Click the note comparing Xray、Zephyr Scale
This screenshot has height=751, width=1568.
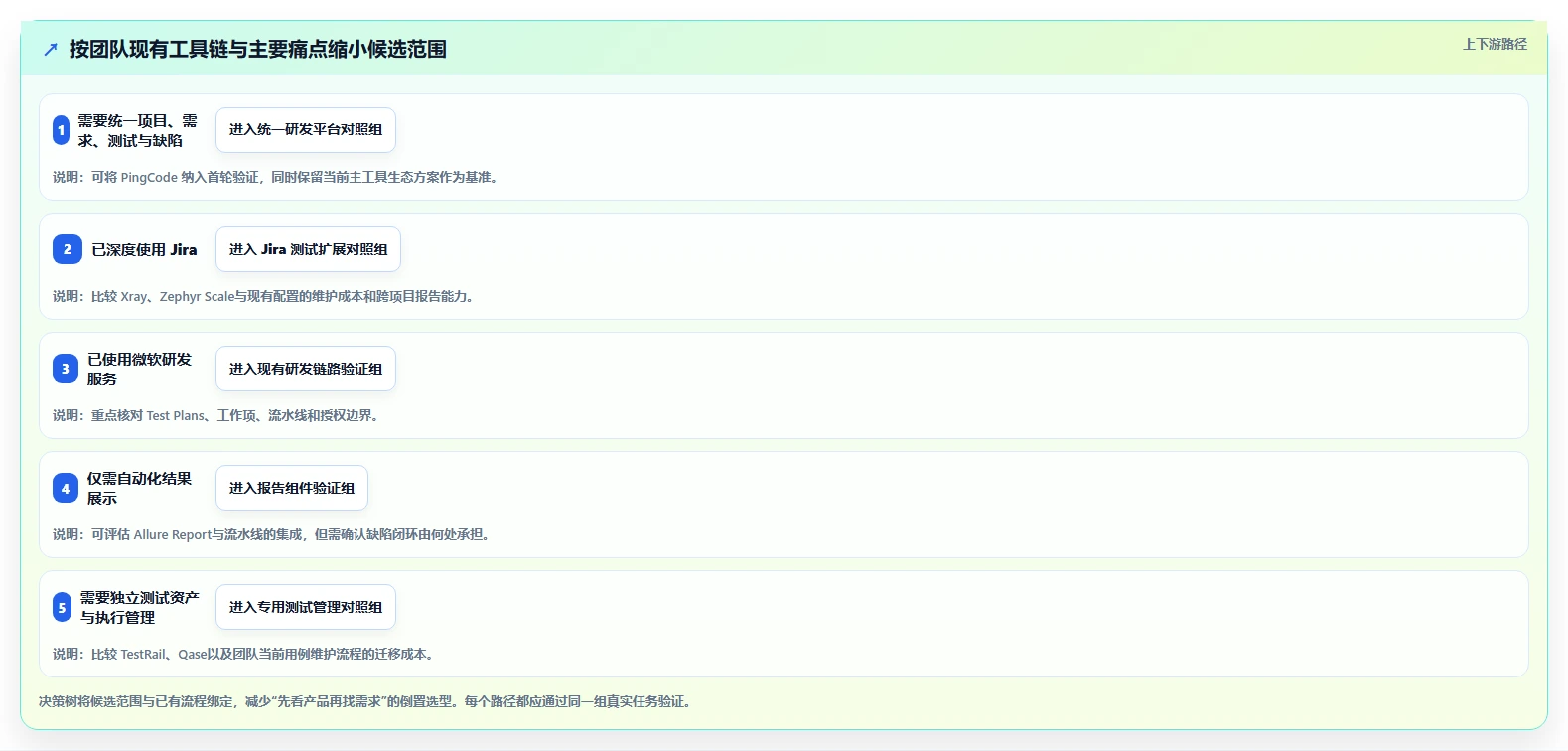point(265,296)
